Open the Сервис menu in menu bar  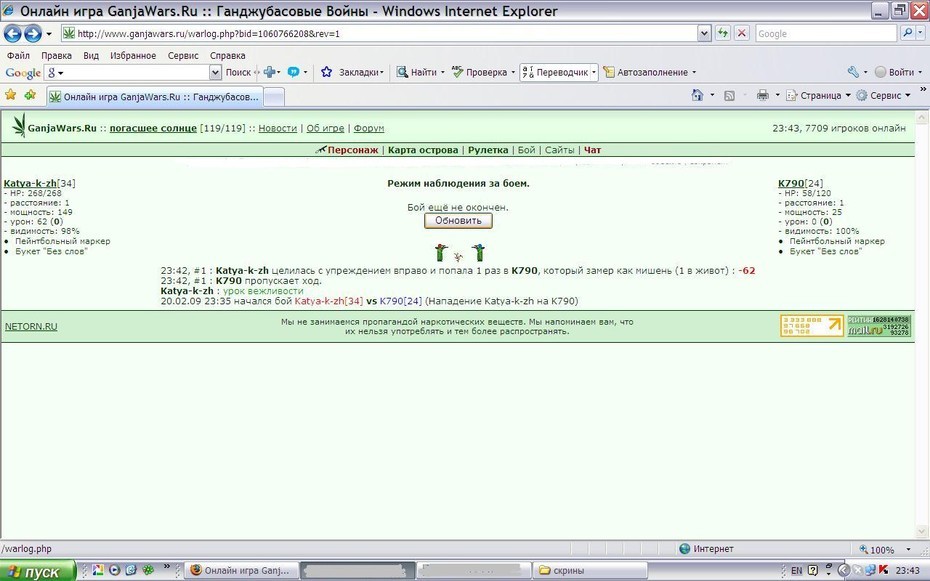tap(183, 56)
